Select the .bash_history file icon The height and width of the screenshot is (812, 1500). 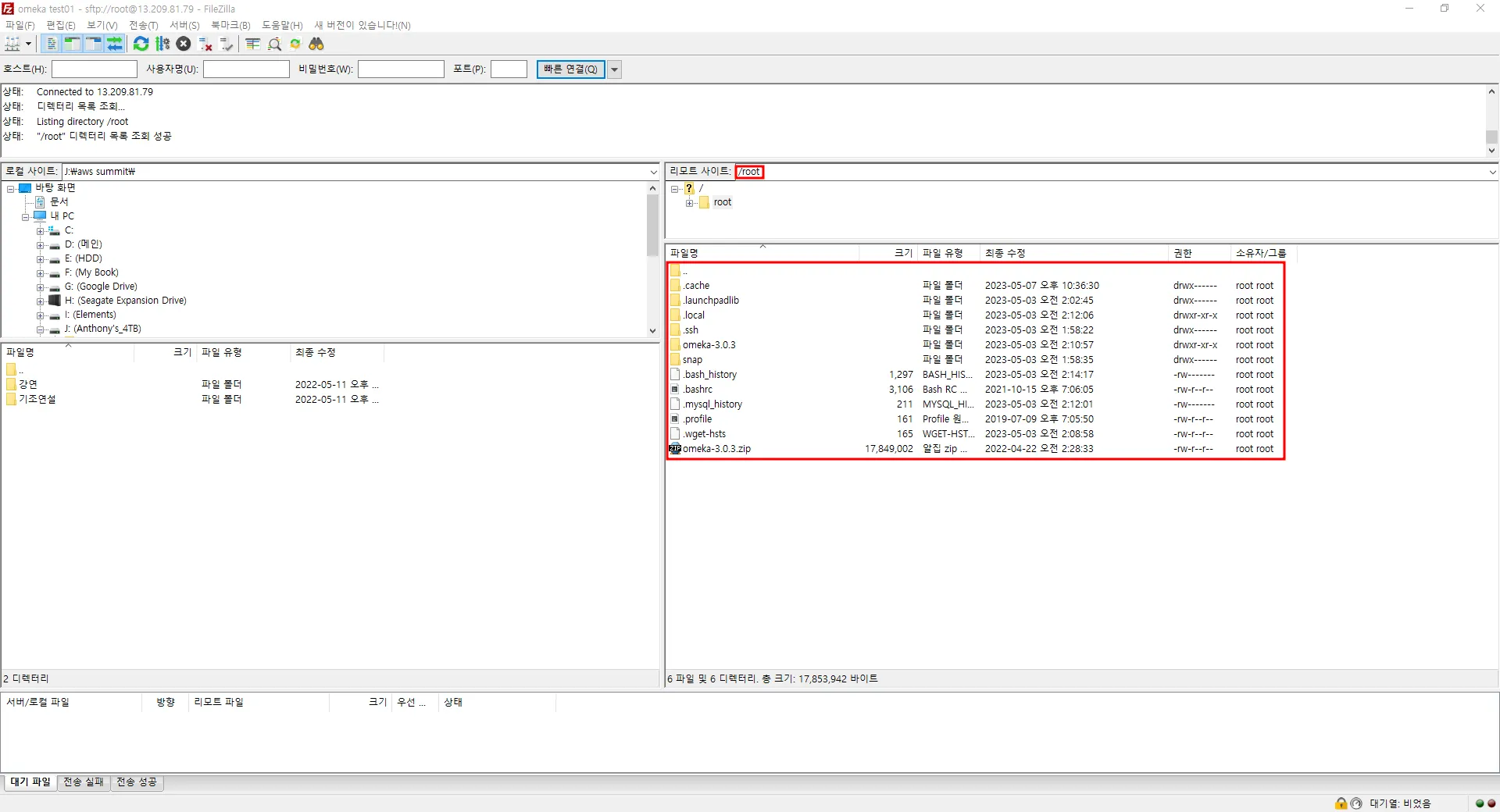pyautogui.click(x=676, y=375)
